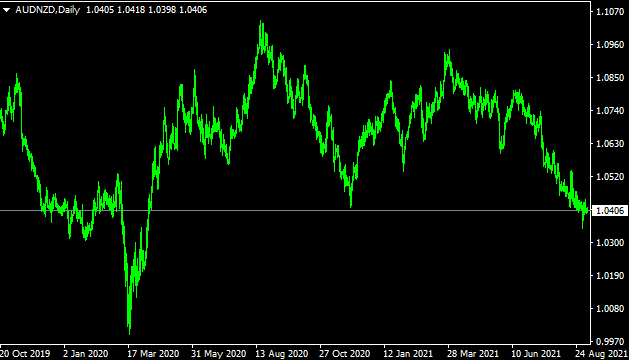Image resolution: width=629 pixels, height=360 pixels.
Task: Click the 1.0300 price scale label
Action: tap(610, 242)
